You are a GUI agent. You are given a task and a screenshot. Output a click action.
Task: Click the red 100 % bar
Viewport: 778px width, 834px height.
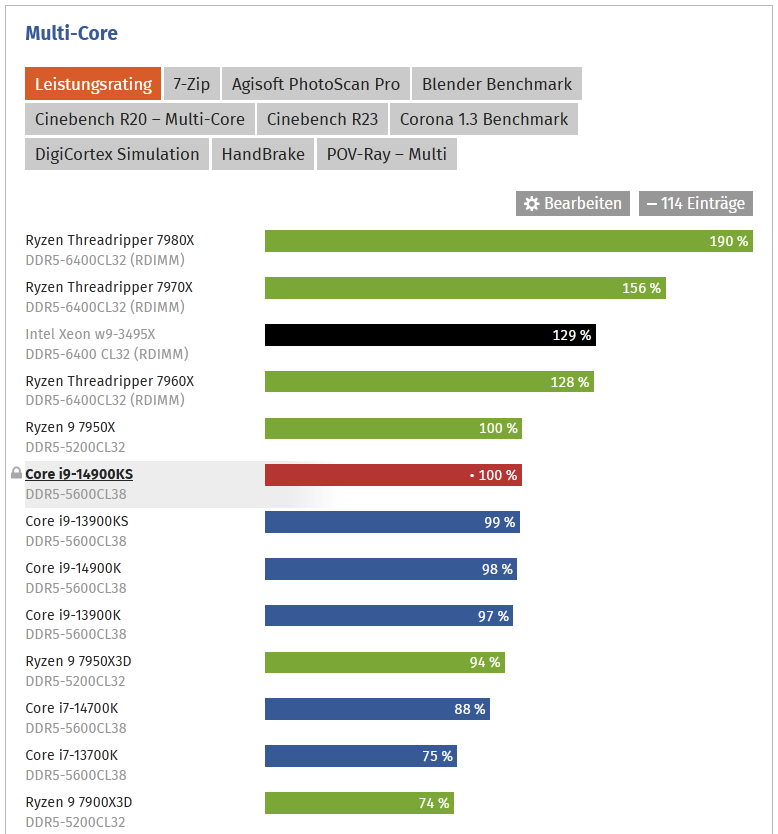coord(393,475)
